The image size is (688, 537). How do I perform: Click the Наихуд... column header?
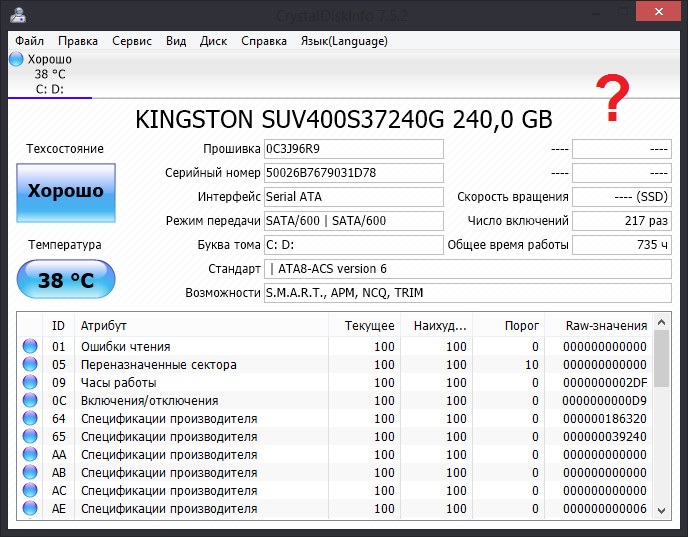tap(437, 326)
